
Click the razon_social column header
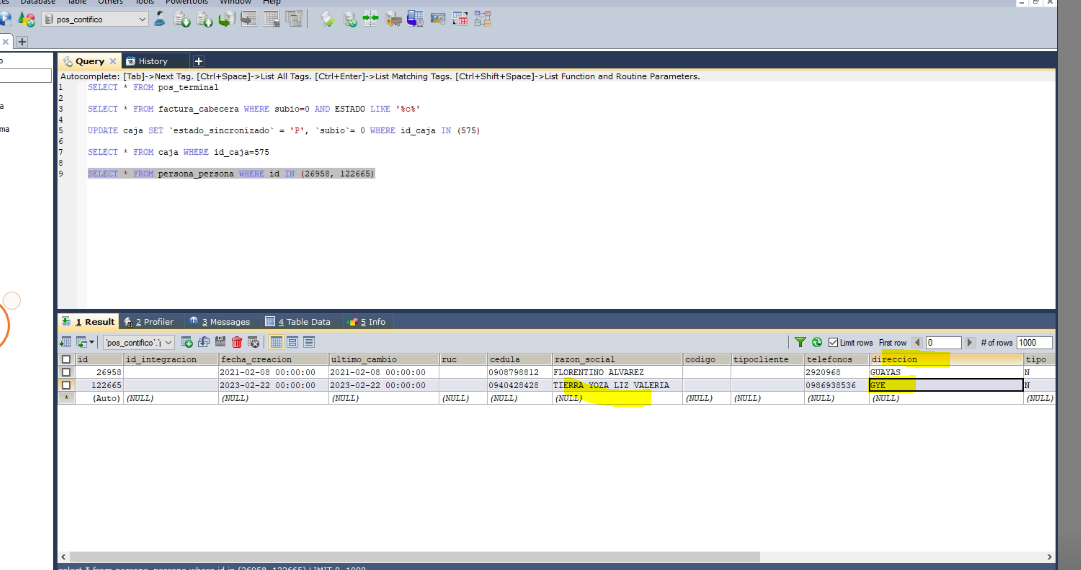pos(617,359)
